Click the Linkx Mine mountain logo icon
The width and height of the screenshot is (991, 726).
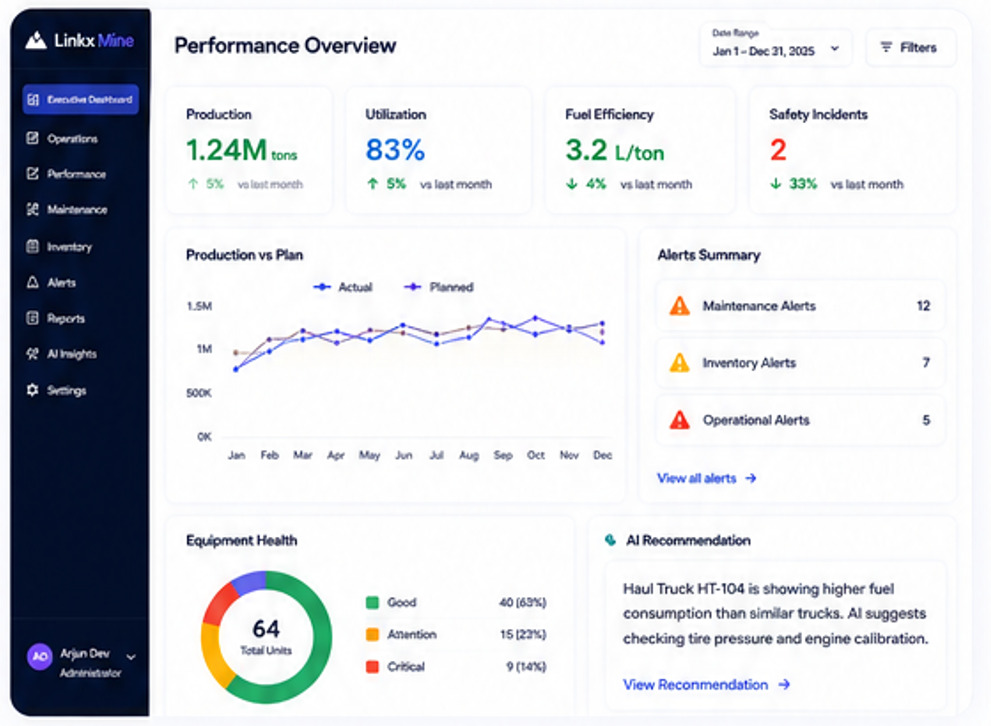36,40
